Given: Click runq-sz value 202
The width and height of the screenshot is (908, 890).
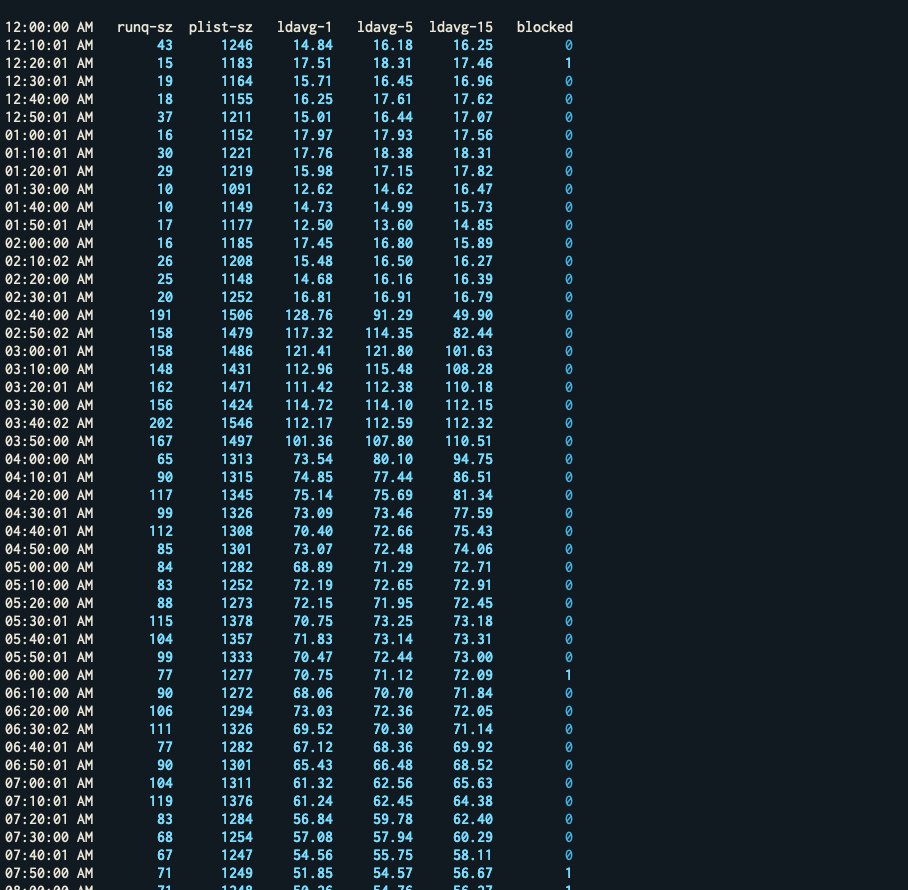Looking at the screenshot, I should click(x=161, y=423).
